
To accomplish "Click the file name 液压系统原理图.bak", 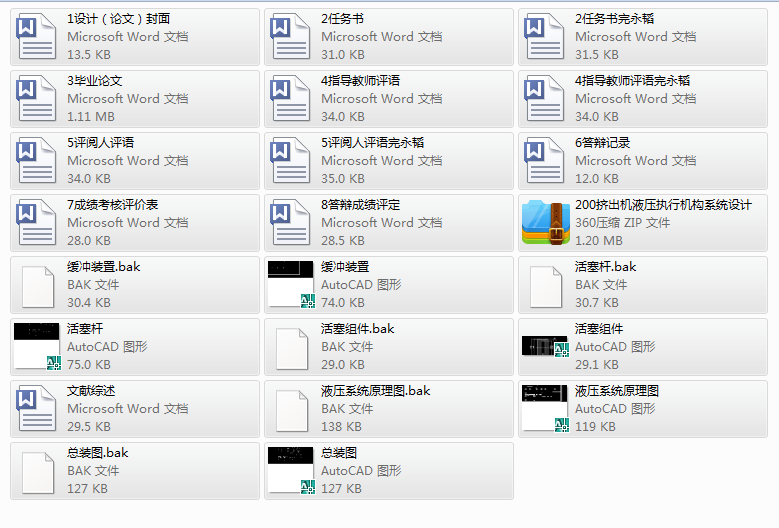I will pos(376,391).
